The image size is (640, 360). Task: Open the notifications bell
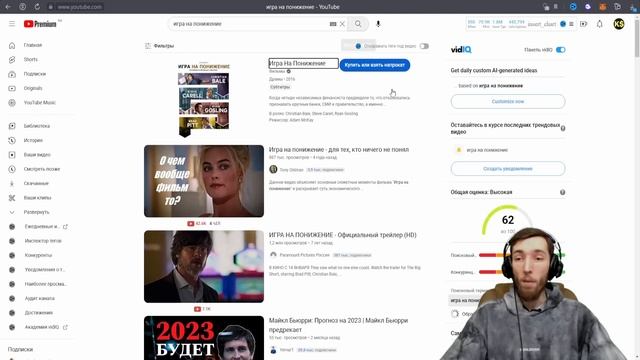(x=600, y=24)
